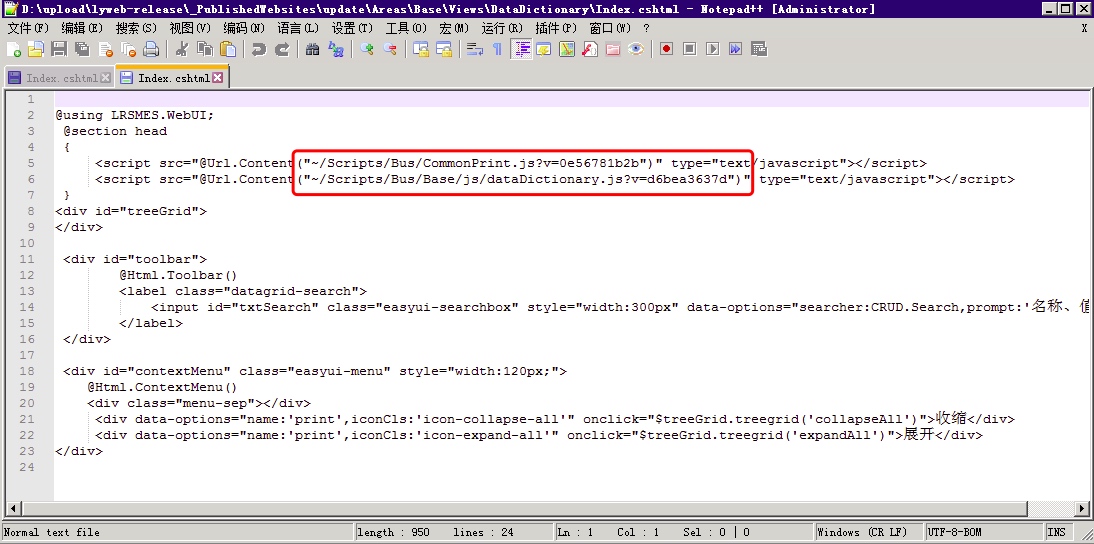The height and width of the screenshot is (544, 1094).
Task: Play back the recorded macro
Action: click(x=712, y=49)
